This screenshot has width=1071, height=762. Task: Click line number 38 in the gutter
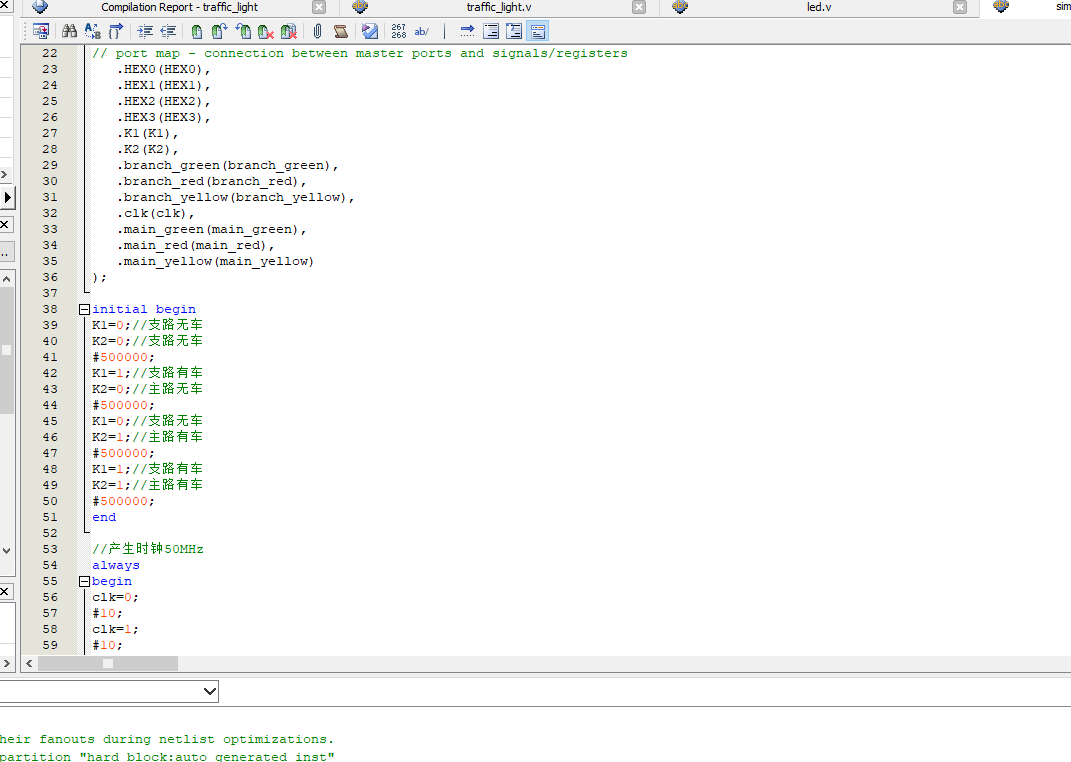(x=50, y=309)
